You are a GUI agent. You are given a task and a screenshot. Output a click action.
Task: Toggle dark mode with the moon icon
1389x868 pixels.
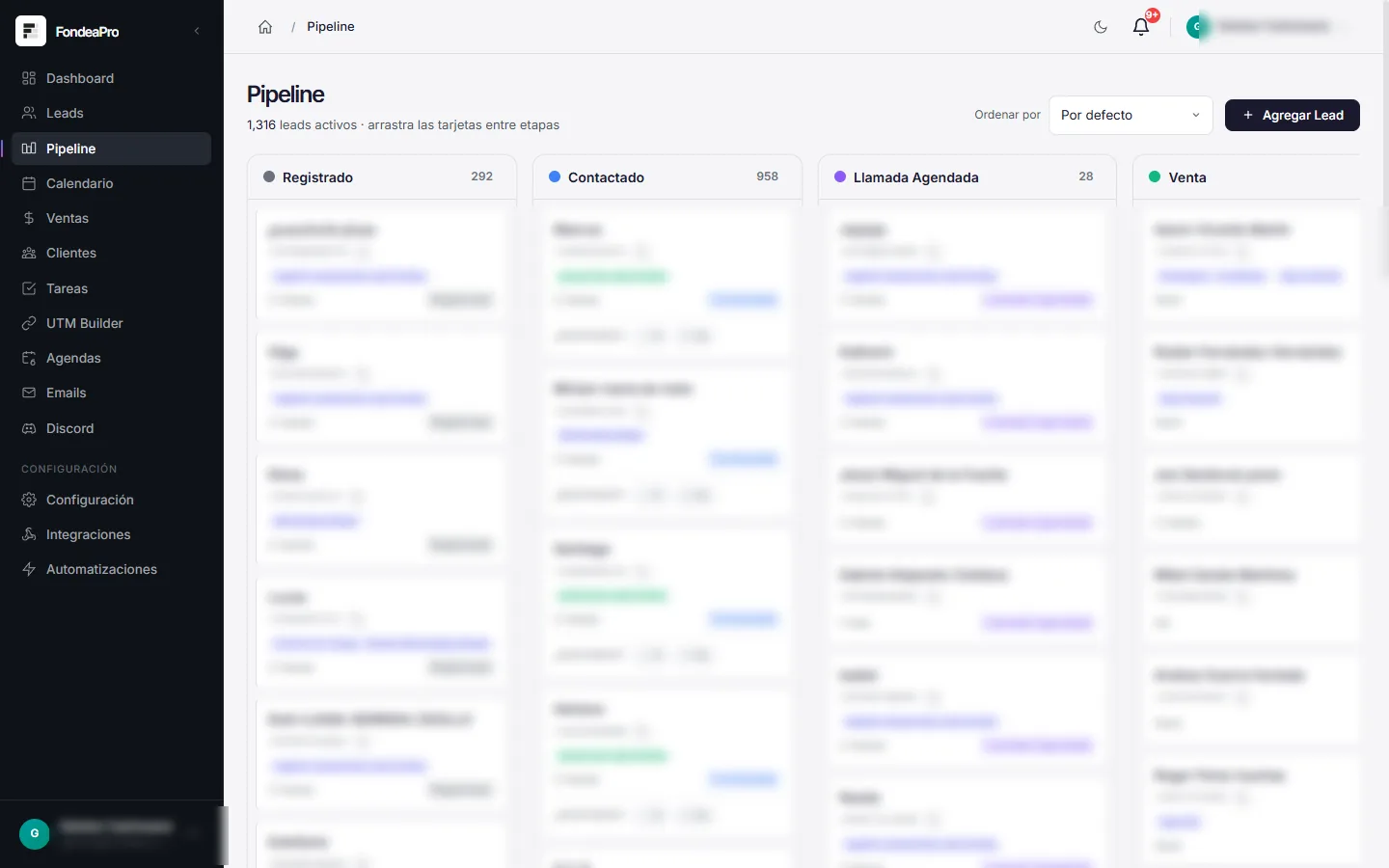pyautogui.click(x=1101, y=27)
